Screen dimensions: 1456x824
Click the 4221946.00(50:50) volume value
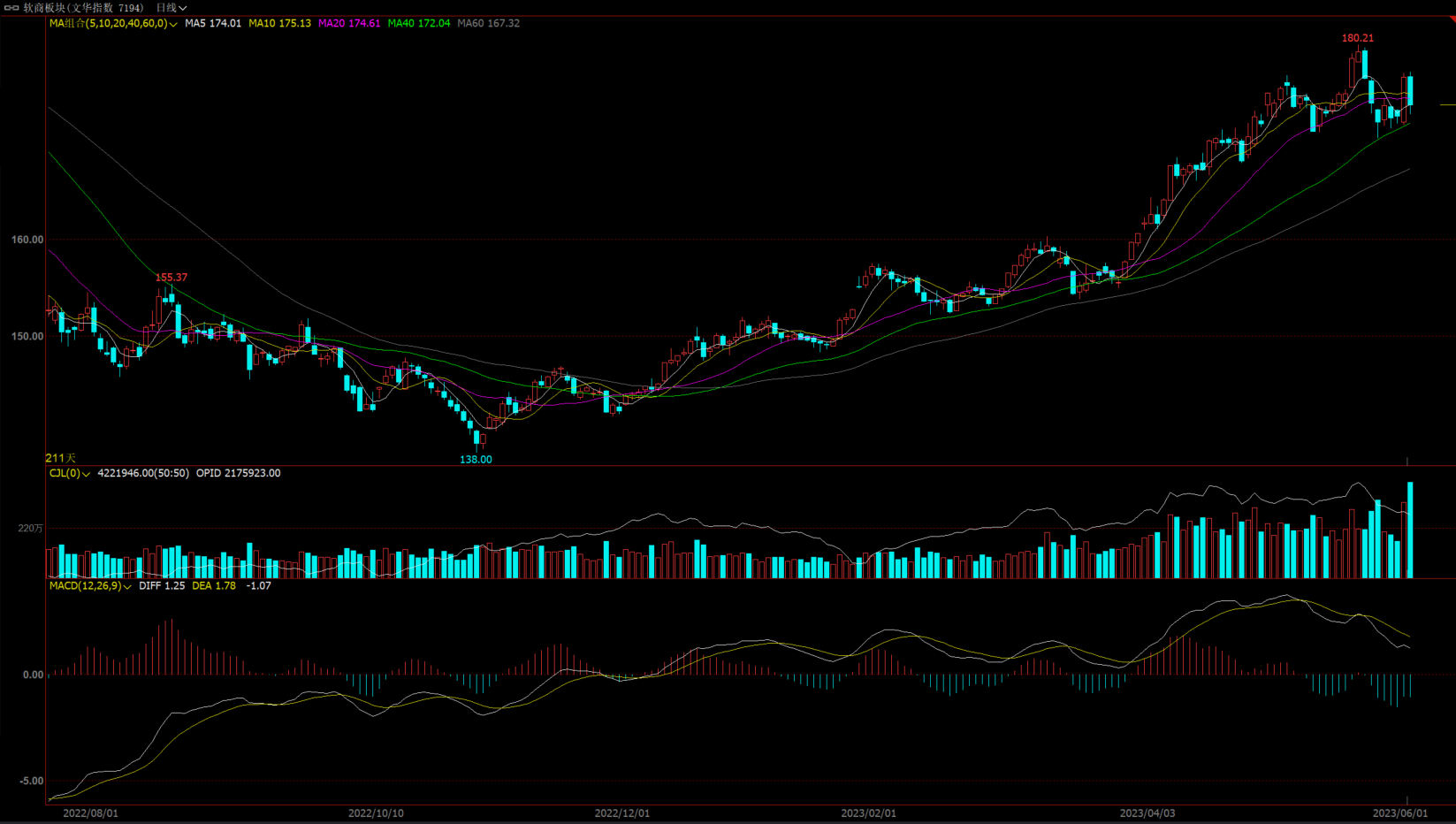[143, 473]
